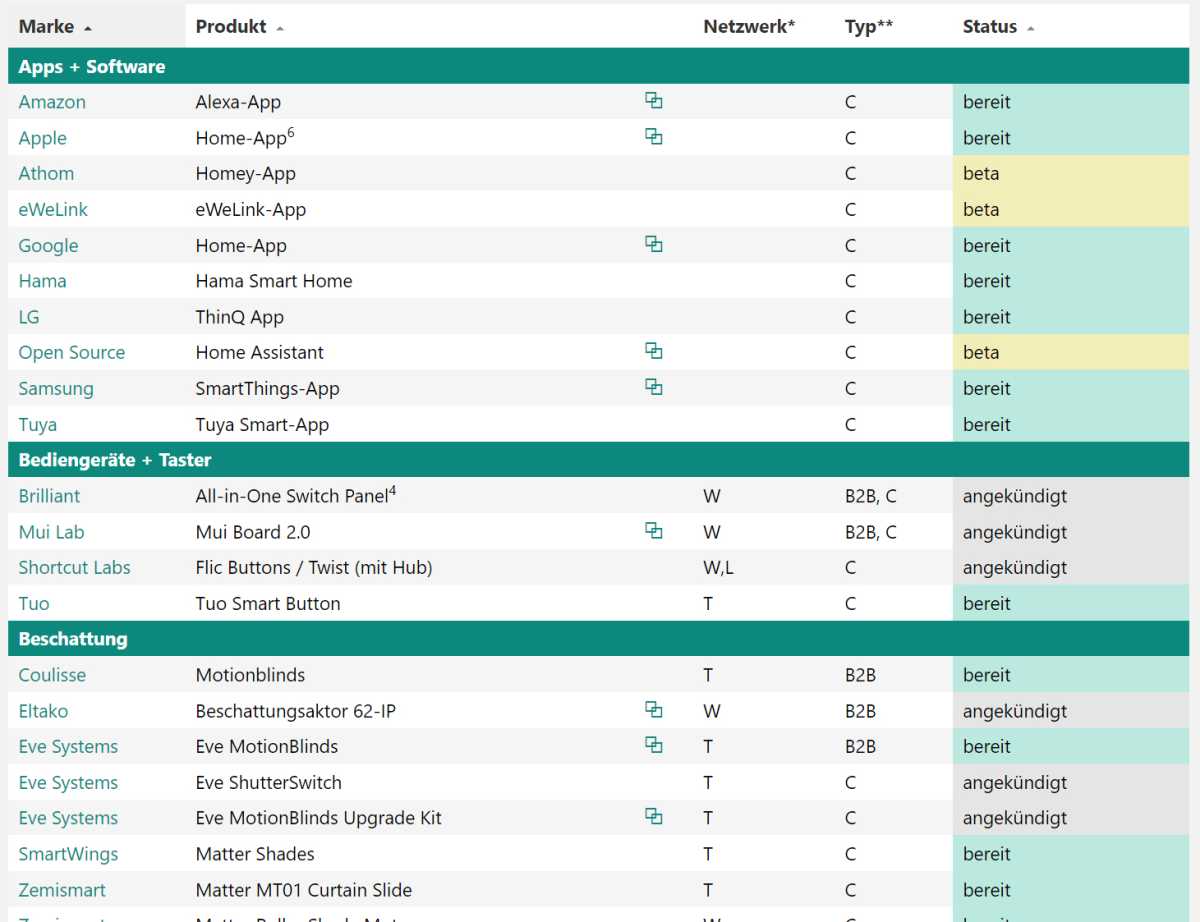
Task: Sort table by Marke column
Action: (55, 27)
